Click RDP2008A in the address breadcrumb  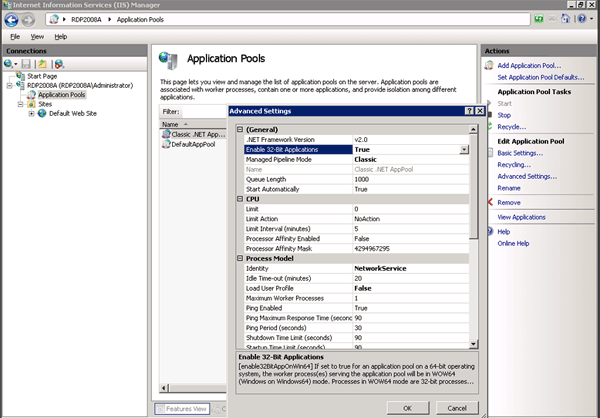click(x=86, y=20)
